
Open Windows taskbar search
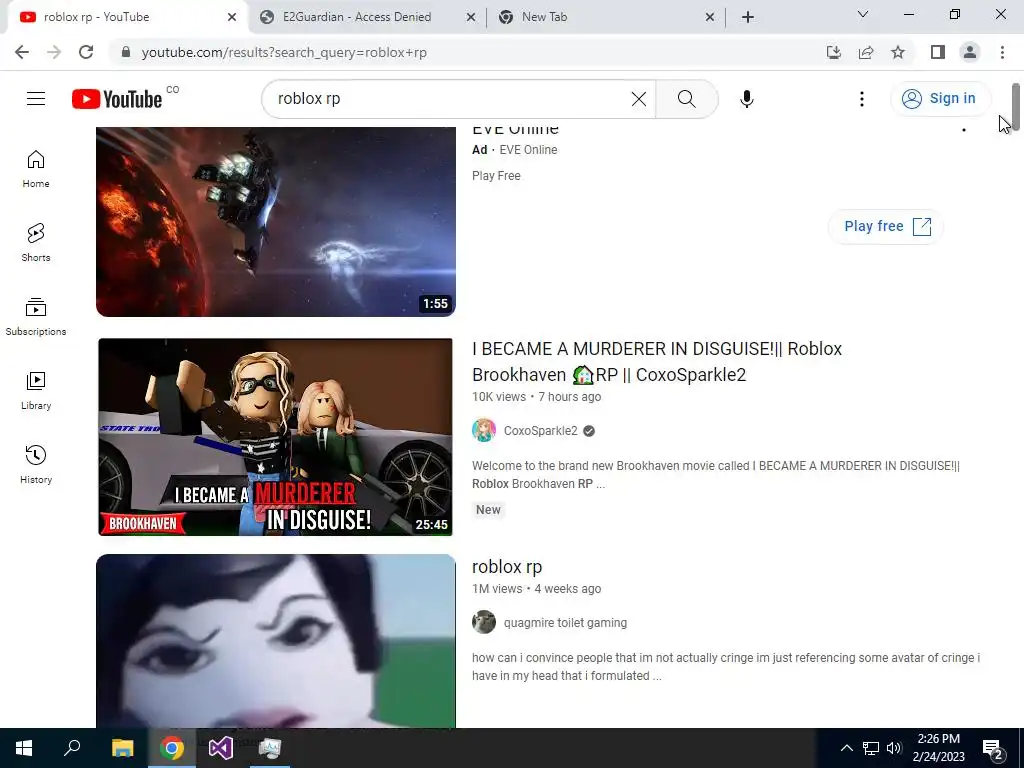72,748
